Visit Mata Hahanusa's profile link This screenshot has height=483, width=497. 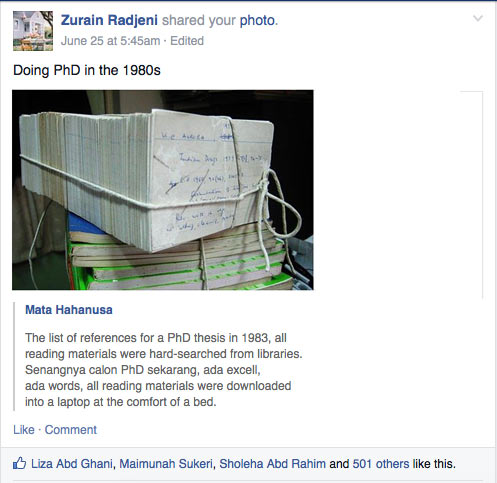(x=69, y=310)
